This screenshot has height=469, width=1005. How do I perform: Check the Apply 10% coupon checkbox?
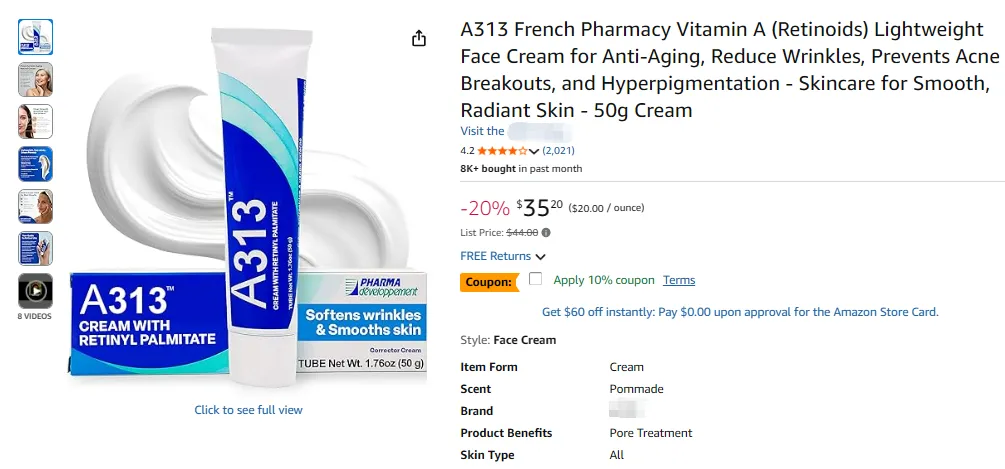[x=536, y=279]
